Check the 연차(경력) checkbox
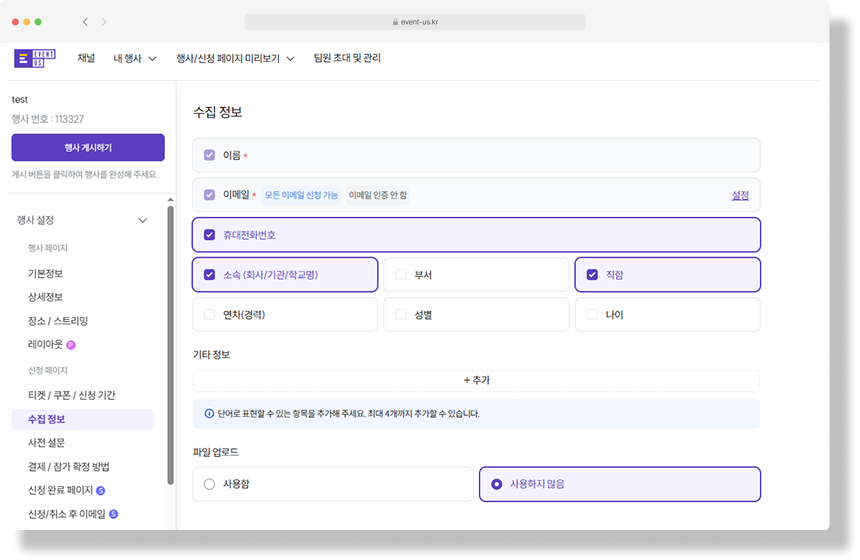This screenshot has height=560, width=860. click(209, 314)
